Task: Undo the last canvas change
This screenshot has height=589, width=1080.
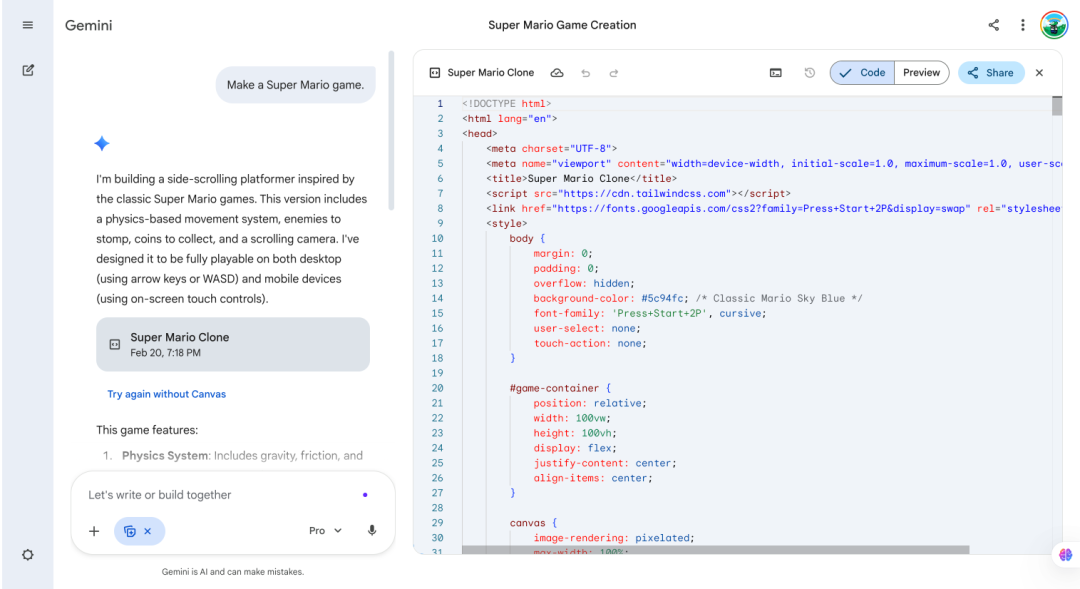Action: 585,73
